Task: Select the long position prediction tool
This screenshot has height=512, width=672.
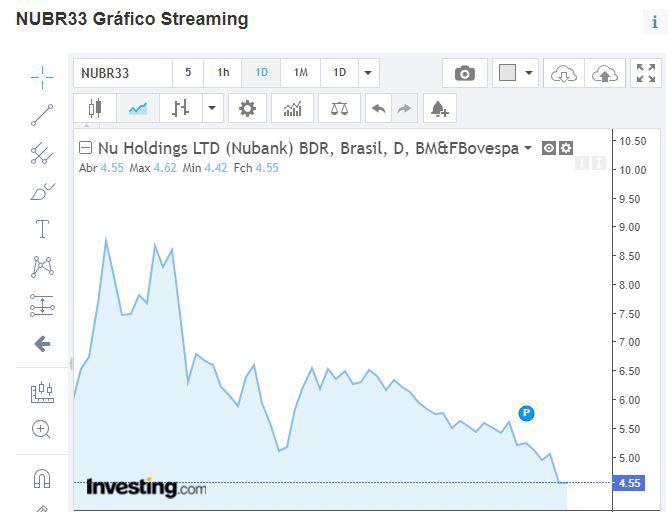Action: (x=42, y=305)
